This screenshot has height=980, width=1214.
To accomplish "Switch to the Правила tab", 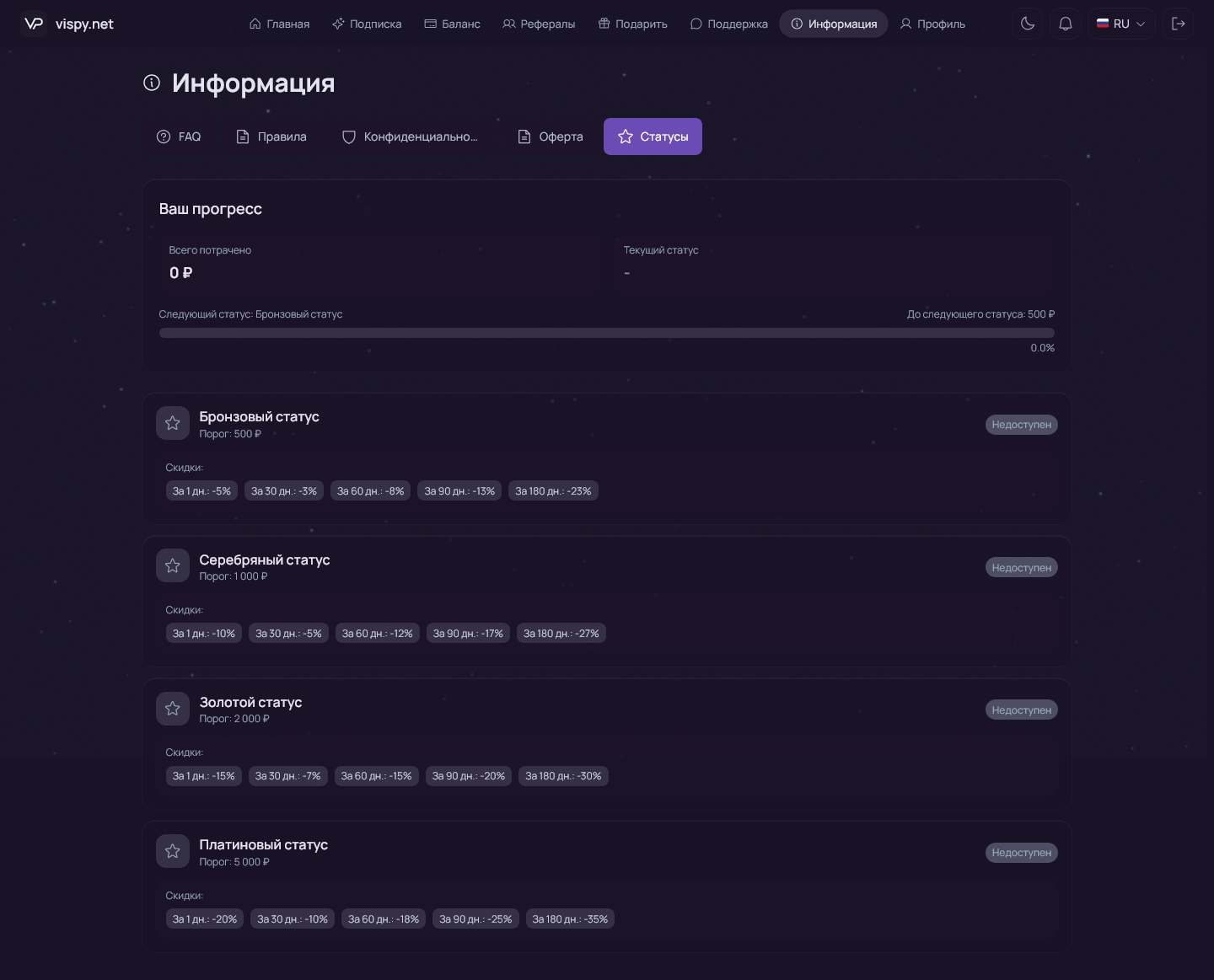I will point(271,137).
